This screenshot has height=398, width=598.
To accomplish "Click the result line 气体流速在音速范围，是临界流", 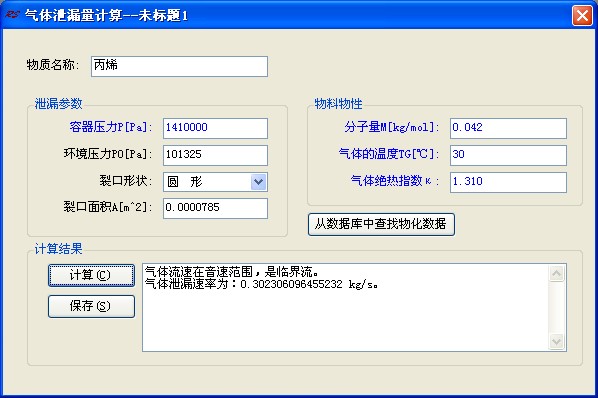I will pos(232,271).
